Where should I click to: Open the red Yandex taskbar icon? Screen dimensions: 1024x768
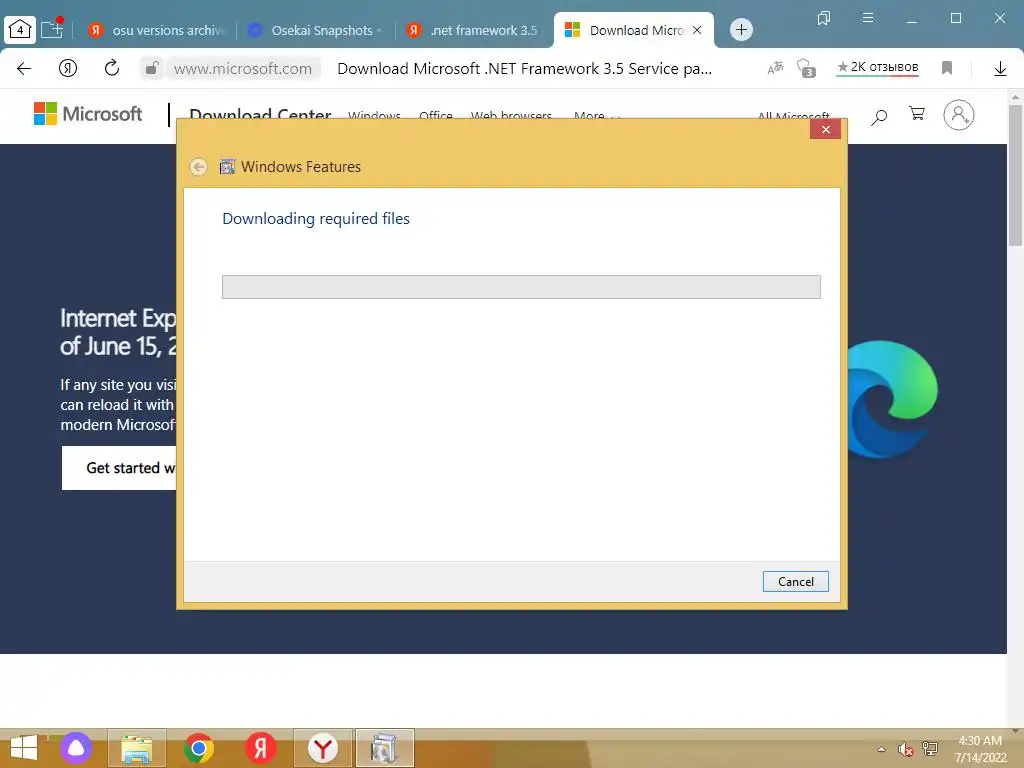(261, 748)
